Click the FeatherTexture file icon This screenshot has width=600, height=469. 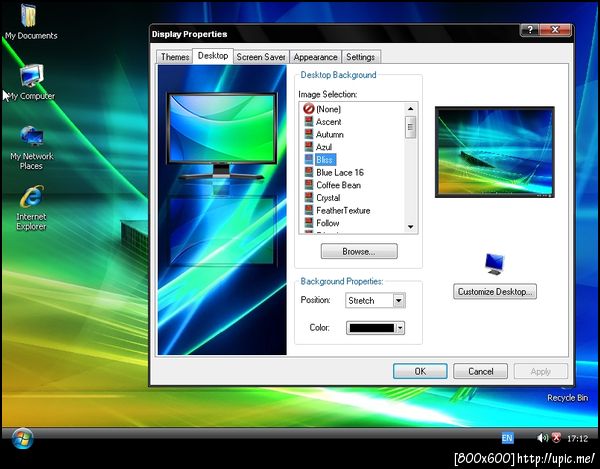point(309,210)
